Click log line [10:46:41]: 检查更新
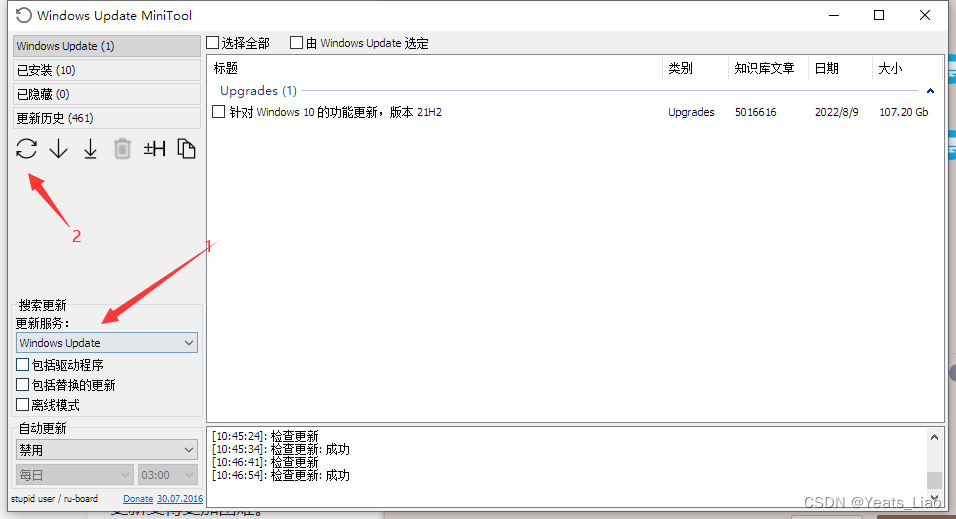The image size is (956, 519). (x=265, y=462)
